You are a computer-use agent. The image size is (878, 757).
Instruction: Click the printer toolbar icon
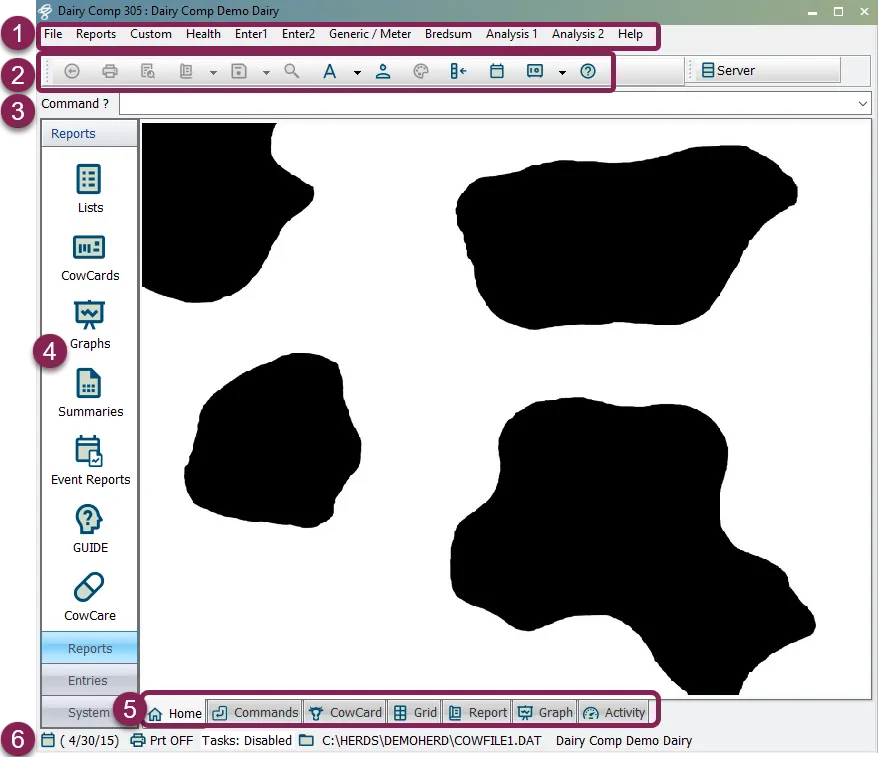coord(110,71)
